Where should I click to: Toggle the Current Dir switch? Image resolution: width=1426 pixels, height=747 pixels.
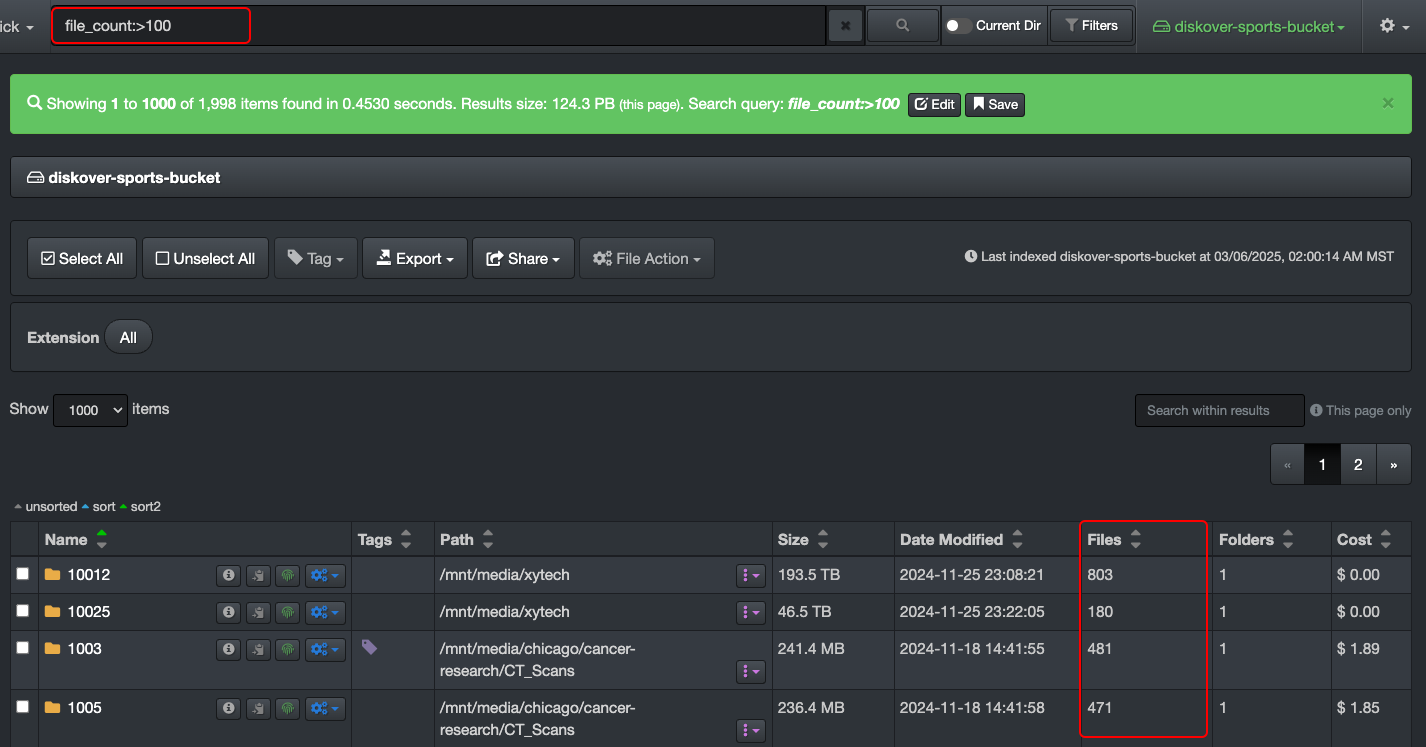[958, 26]
